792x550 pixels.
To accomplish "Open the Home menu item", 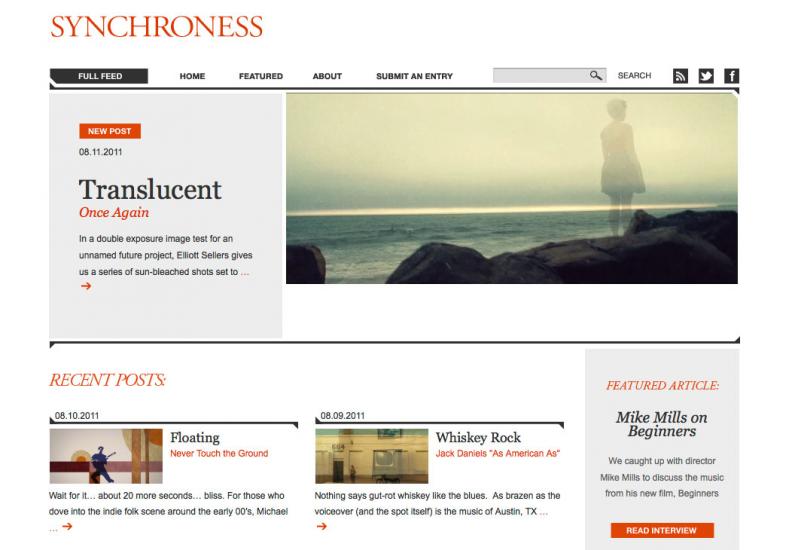I will [192, 76].
